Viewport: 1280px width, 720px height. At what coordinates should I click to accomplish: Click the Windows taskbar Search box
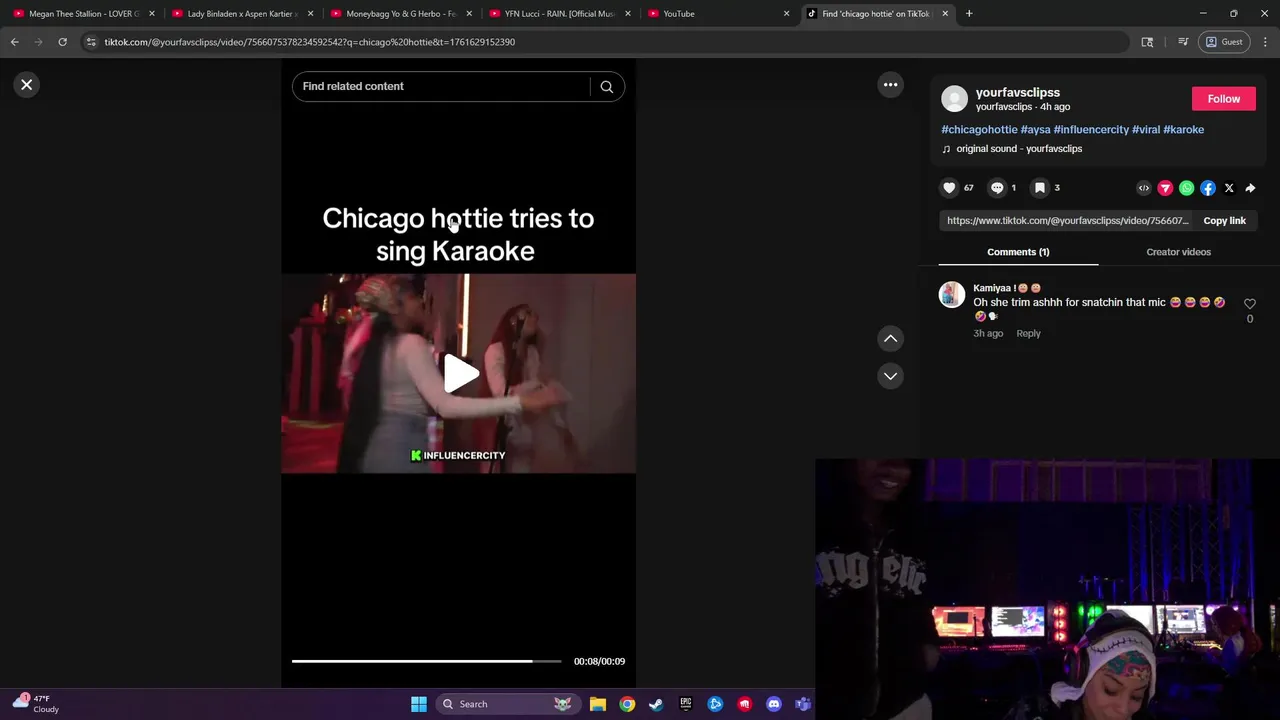coord(507,704)
